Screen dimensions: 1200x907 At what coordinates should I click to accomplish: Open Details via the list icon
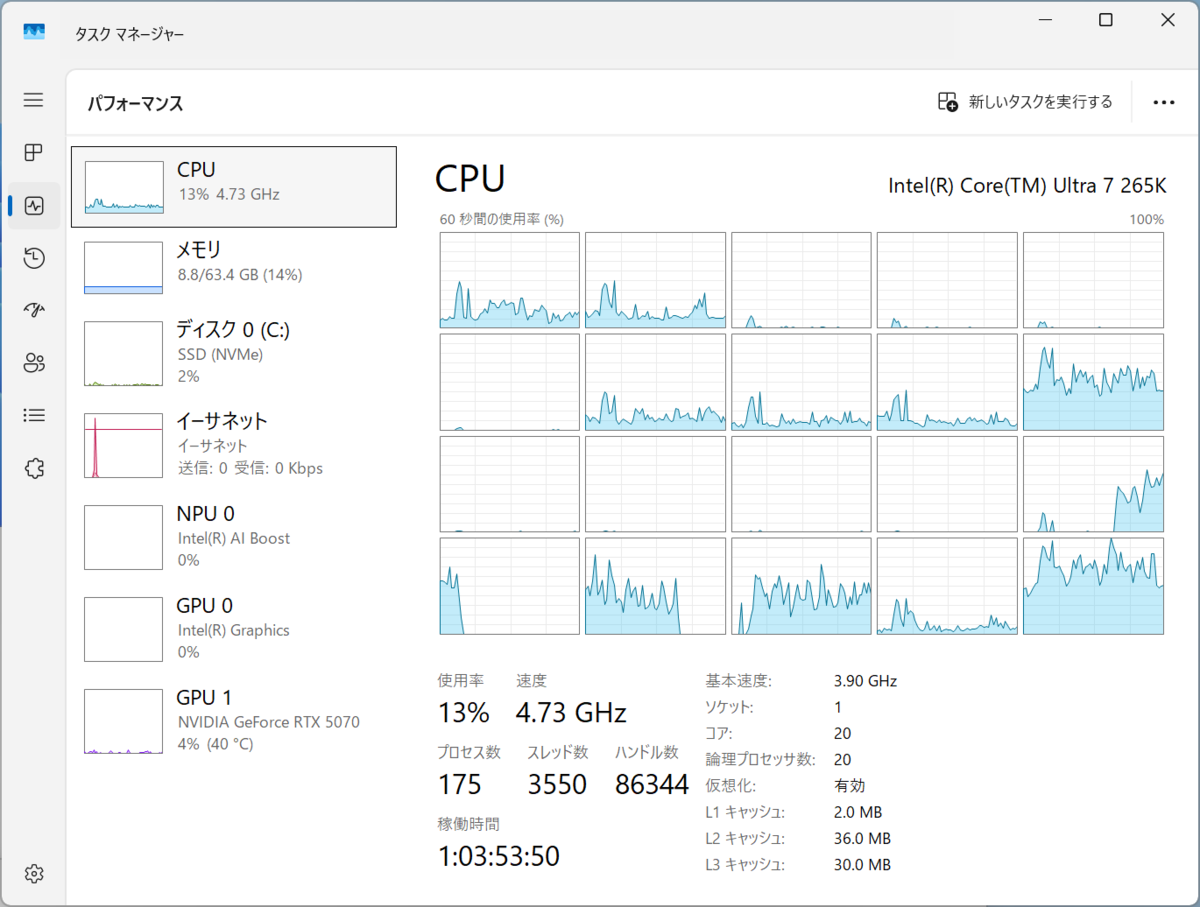coord(33,415)
